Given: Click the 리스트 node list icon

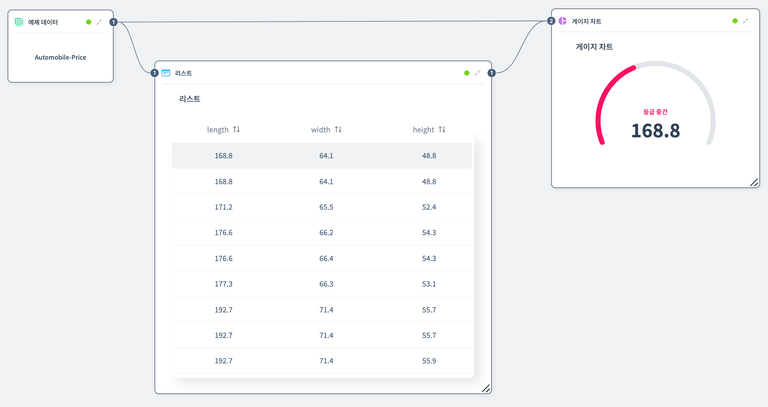Looking at the screenshot, I should point(166,73).
